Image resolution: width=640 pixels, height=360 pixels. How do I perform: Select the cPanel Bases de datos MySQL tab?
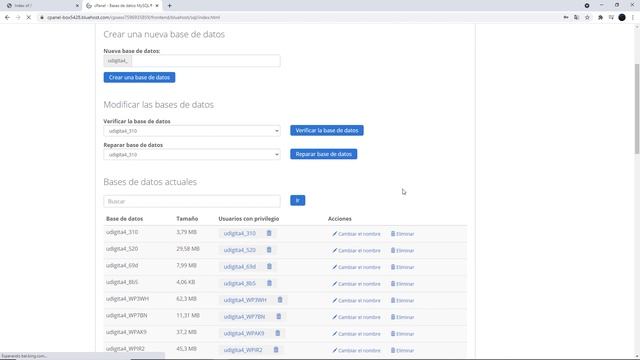pos(122,6)
